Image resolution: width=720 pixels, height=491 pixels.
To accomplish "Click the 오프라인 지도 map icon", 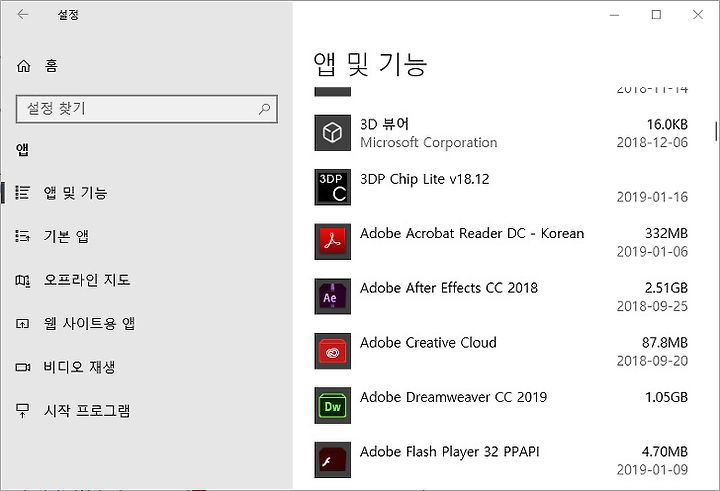I will pos(22,280).
